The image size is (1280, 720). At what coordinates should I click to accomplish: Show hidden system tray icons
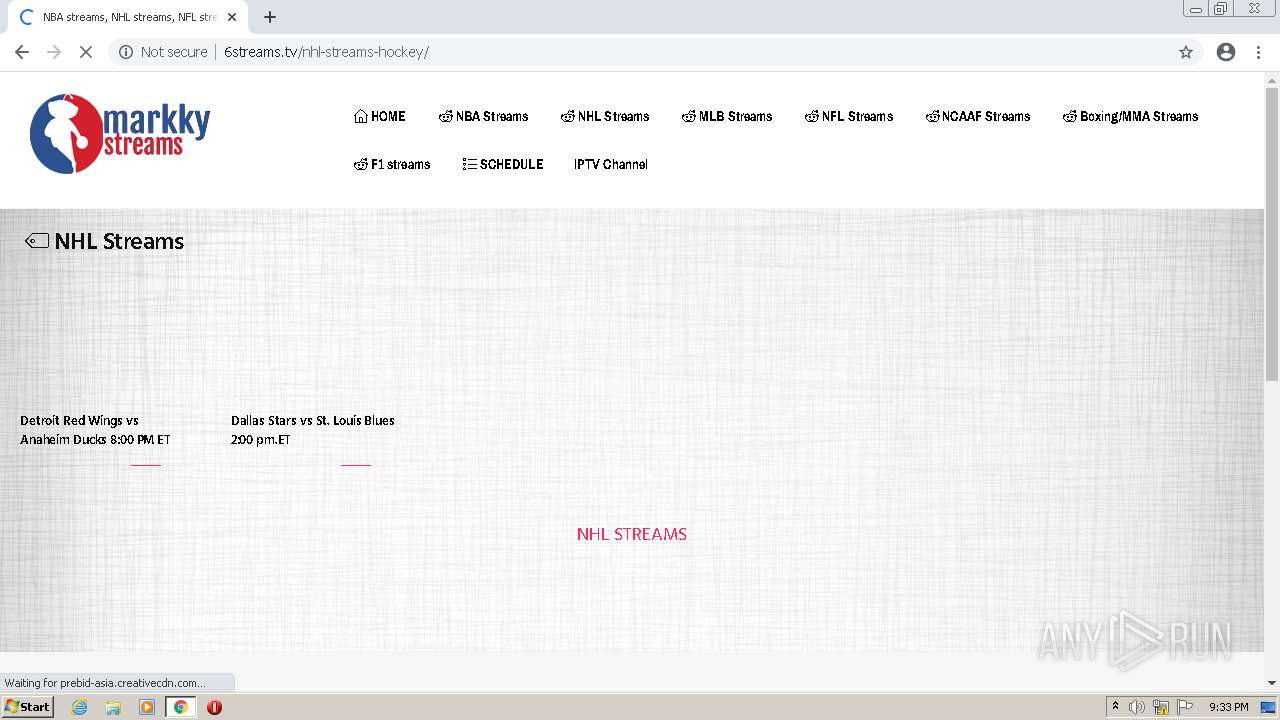click(1115, 707)
